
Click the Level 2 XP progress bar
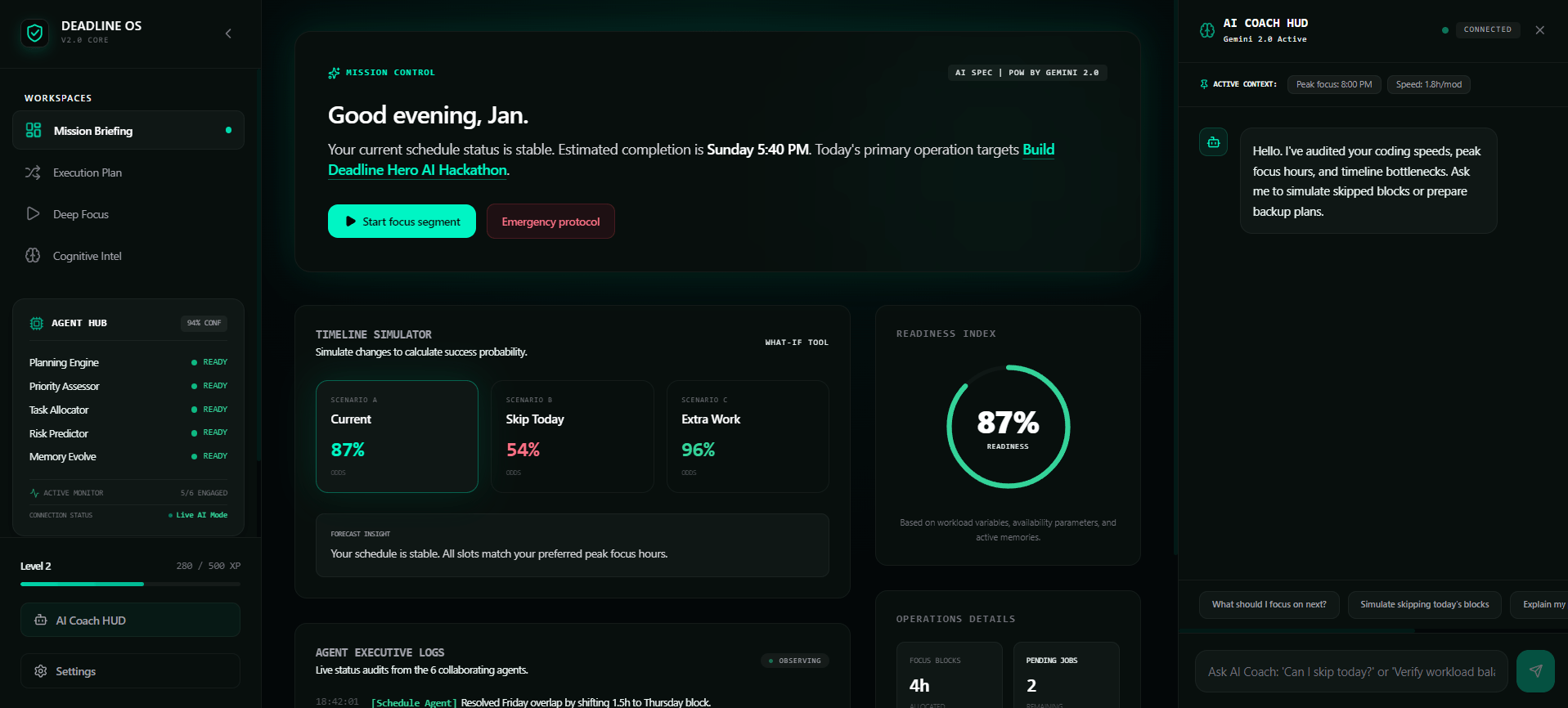(131, 584)
